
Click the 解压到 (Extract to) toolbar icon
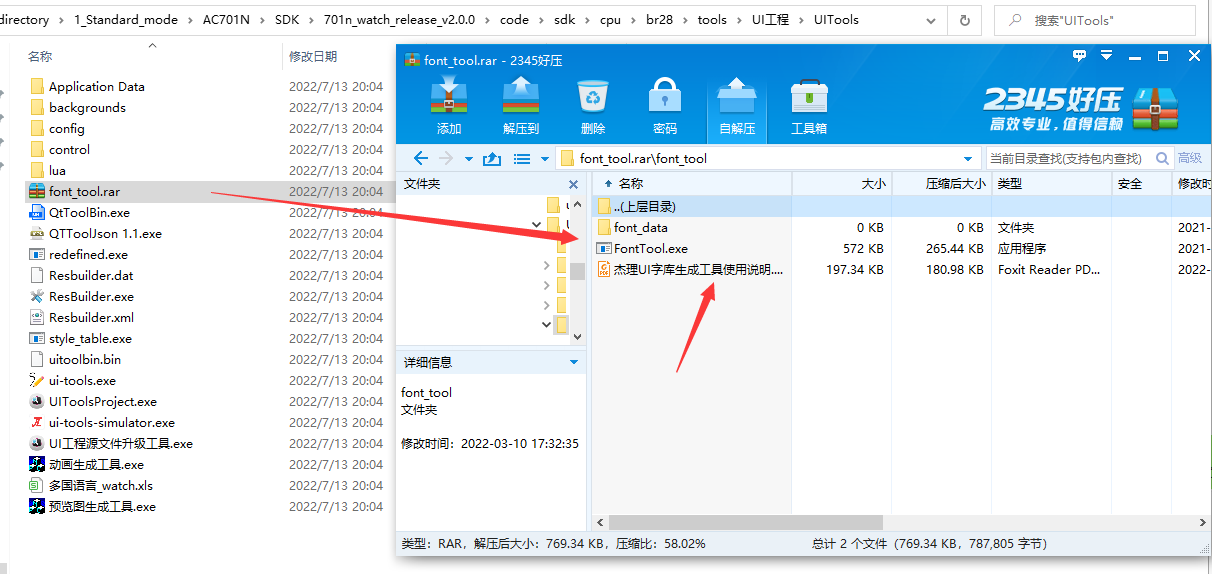pyautogui.click(x=521, y=96)
